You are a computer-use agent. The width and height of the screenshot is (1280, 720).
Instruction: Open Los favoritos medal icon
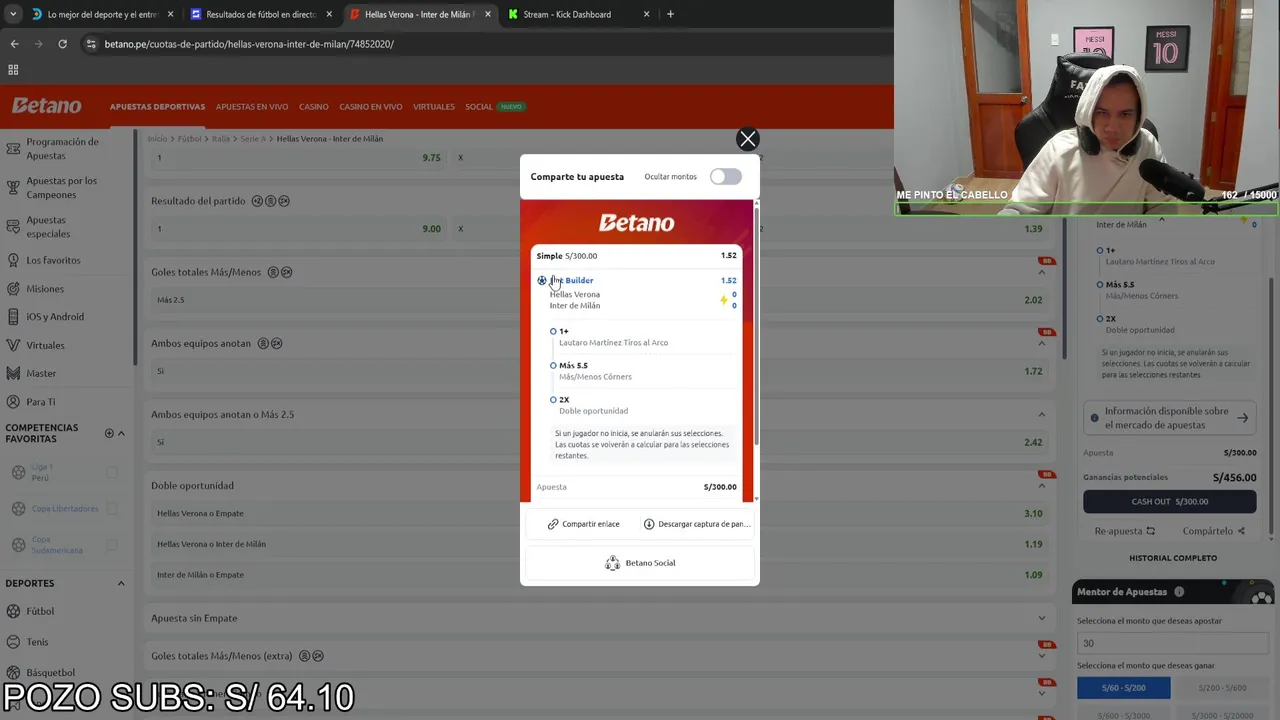point(13,260)
